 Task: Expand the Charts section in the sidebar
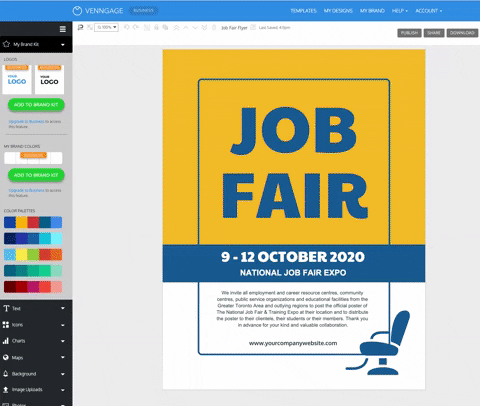click(36, 341)
